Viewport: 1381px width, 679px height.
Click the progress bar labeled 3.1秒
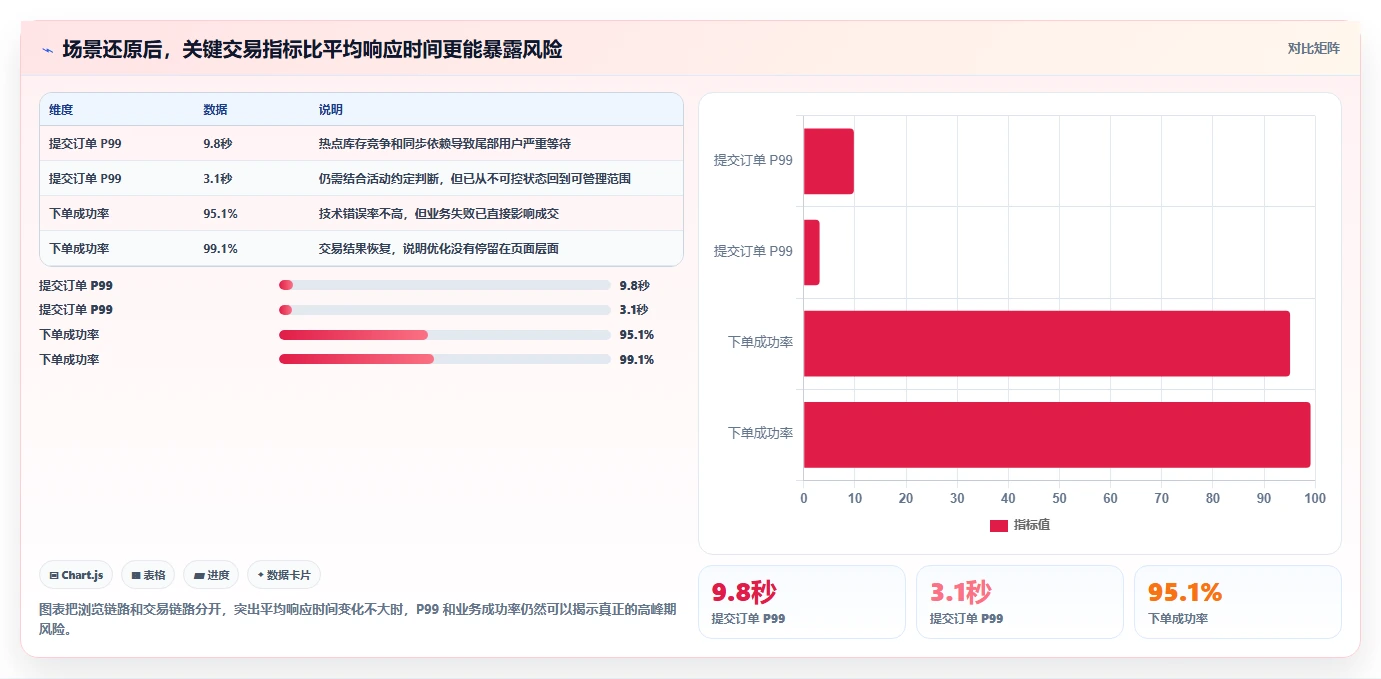point(445,310)
